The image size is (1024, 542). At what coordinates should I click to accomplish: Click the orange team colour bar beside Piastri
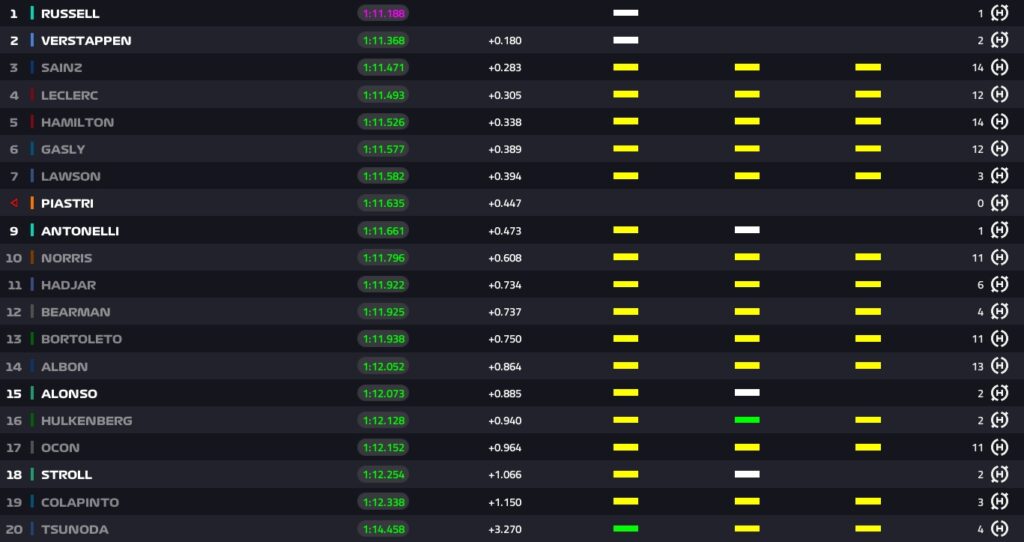(33, 203)
